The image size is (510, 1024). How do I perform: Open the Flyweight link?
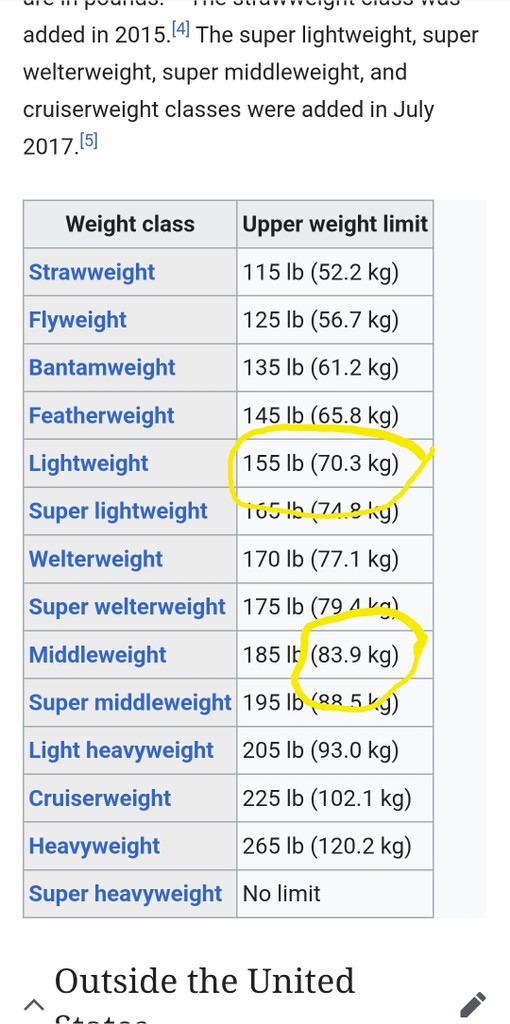pos(78,320)
